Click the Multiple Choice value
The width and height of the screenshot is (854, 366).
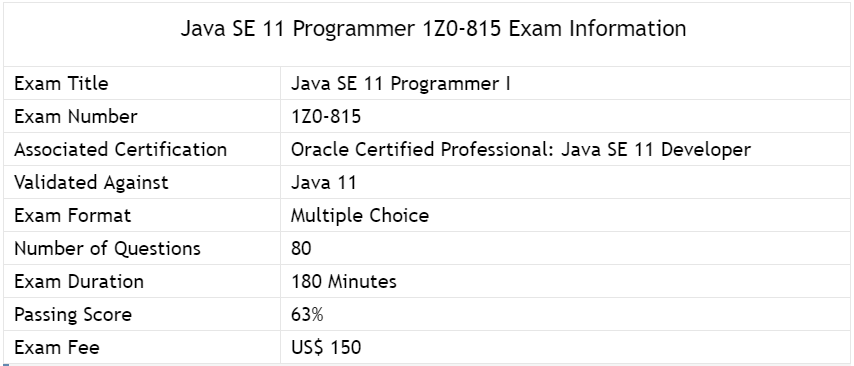pos(360,216)
